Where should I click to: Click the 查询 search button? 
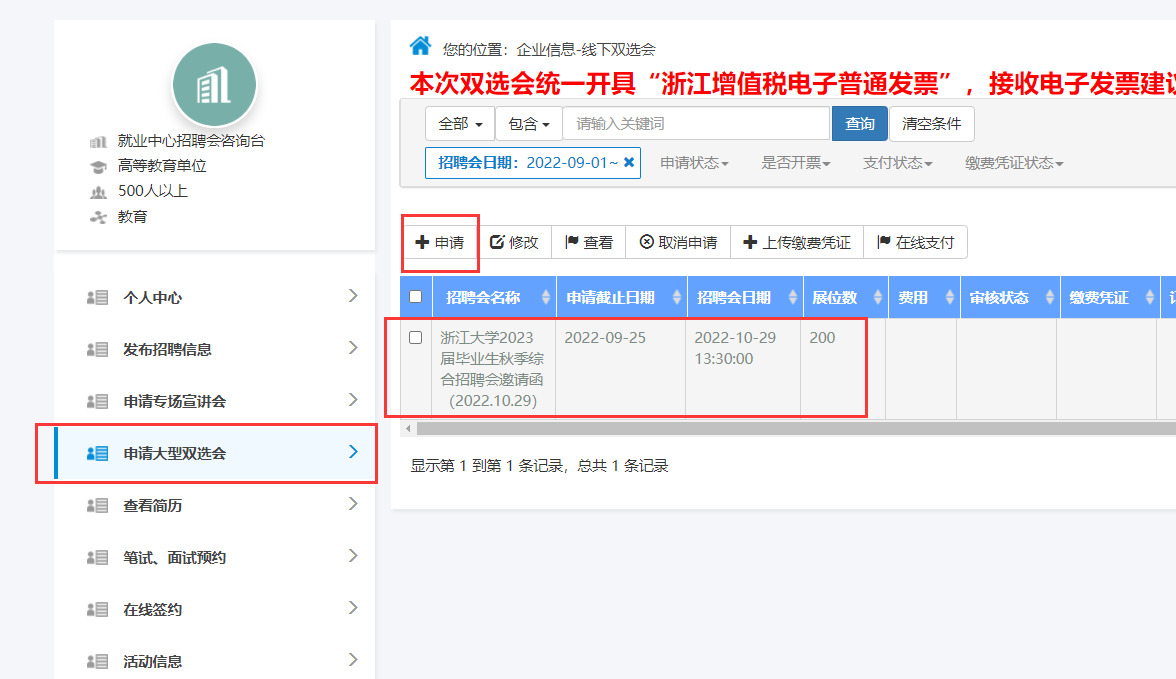(x=859, y=124)
